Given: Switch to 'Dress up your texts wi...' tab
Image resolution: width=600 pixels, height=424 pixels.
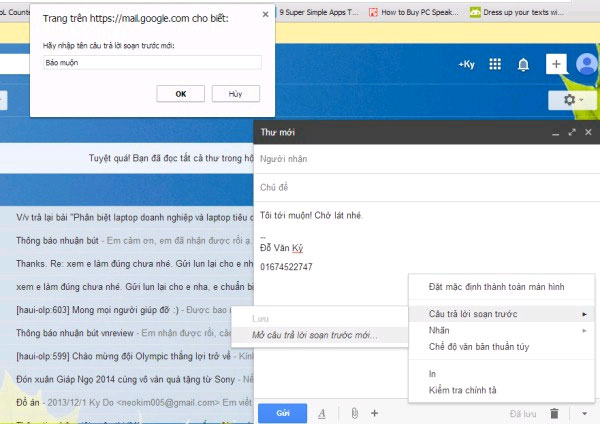Looking at the screenshot, I should point(517,12).
